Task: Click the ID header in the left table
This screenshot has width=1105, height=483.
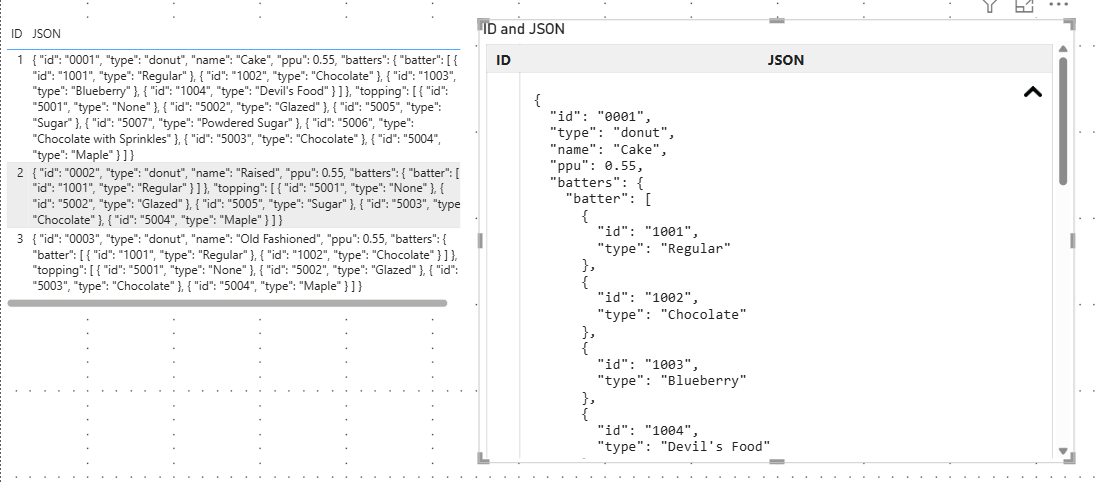Action: [x=17, y=34]
